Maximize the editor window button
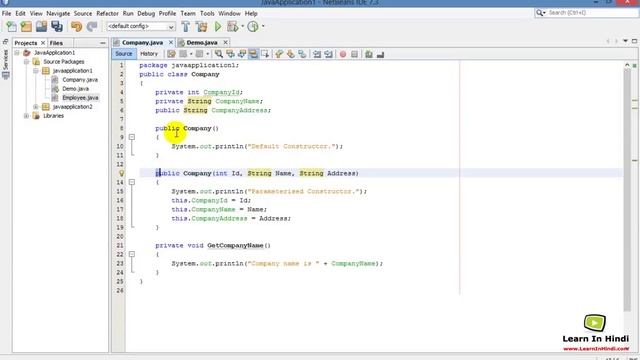This screenshot has height=360, width=640. [x=634, y=41]
